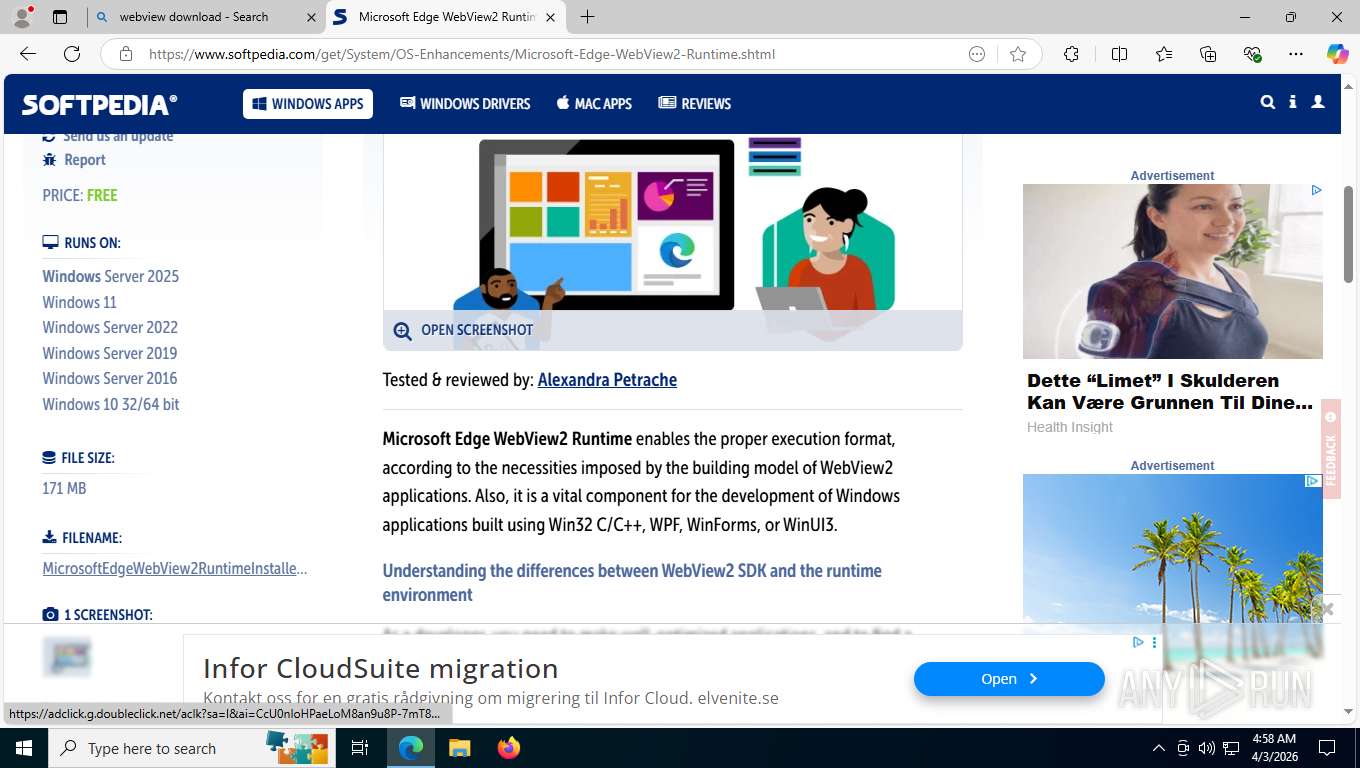Click the reader feedback smiley icon in address bar
This screenshot has width=1360, height=768.
tap(977, 54)
